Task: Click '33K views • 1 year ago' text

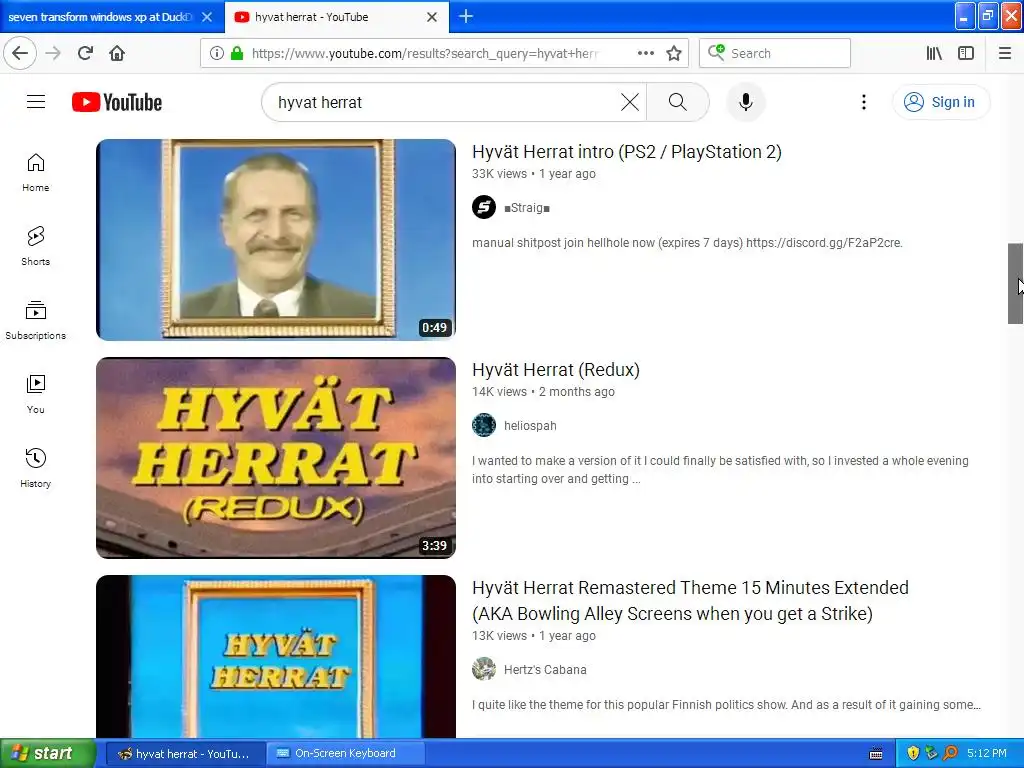Action: [x=534, y=174]
